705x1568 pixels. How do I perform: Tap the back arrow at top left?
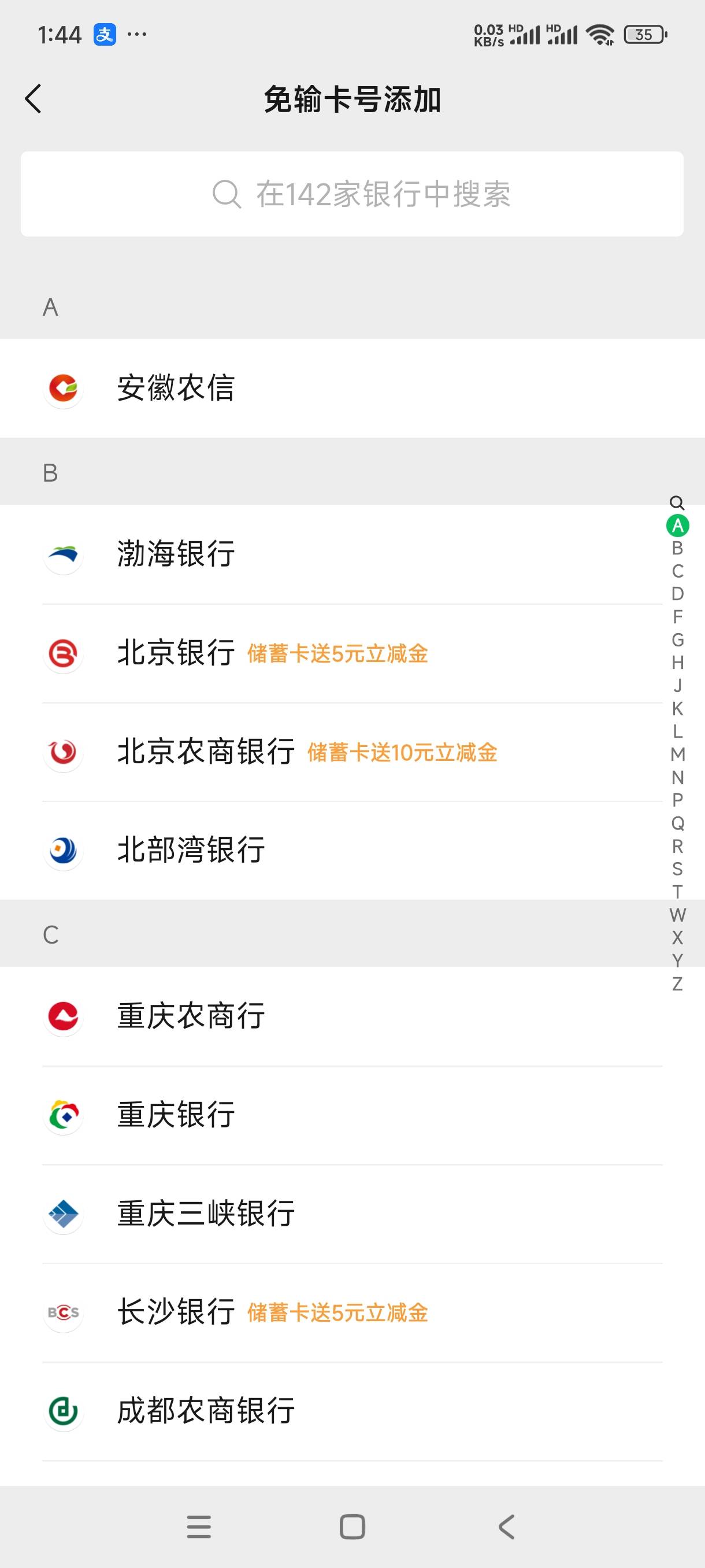click(34, 99)
